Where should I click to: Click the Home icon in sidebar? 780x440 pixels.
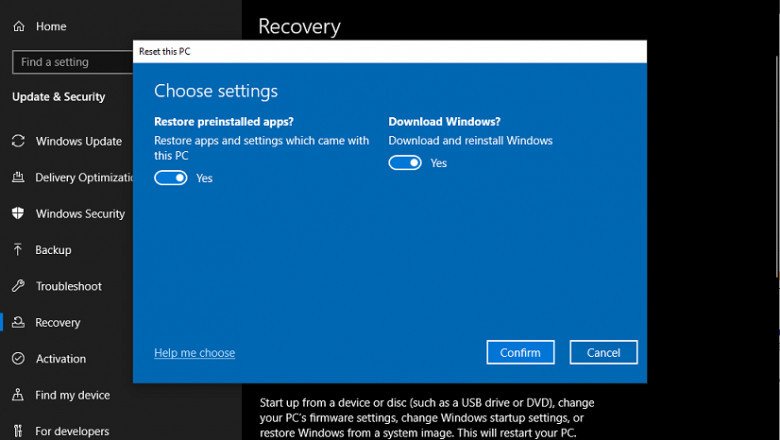tap(18, 26)
